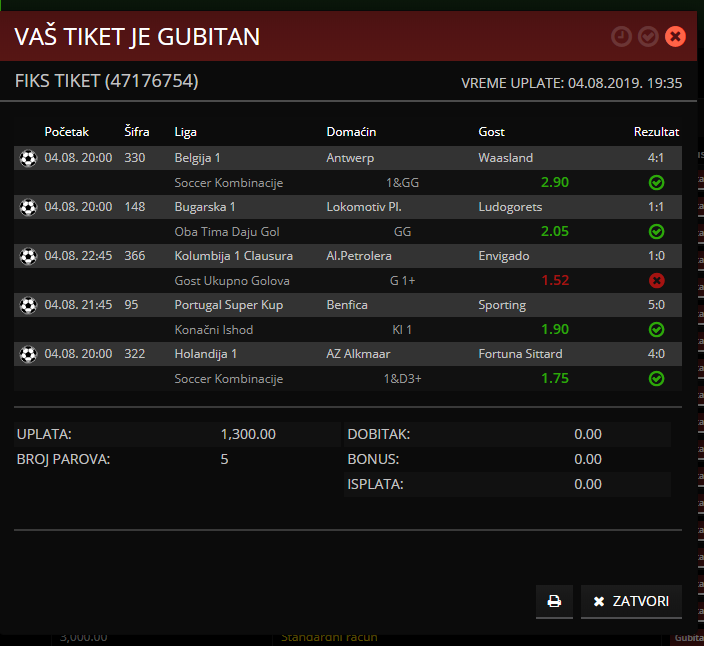
Task: Click the printer icon button
Action: (554, 602)
